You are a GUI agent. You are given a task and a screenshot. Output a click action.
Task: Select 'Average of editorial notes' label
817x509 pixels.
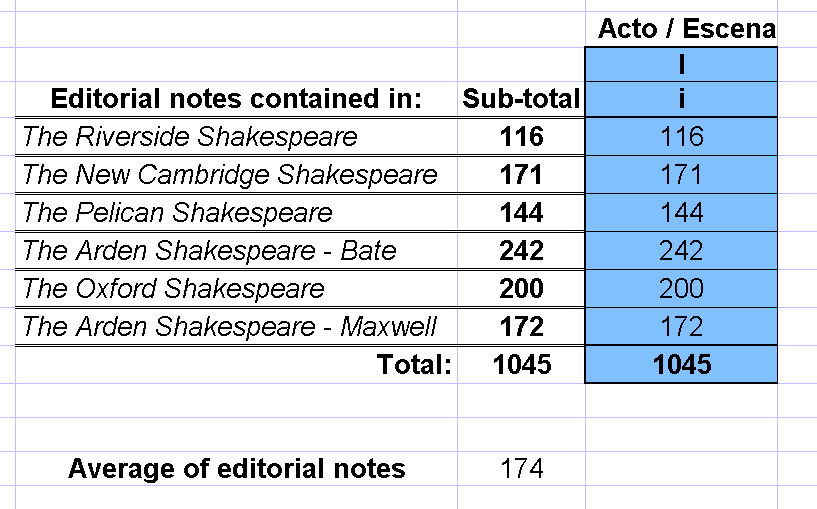[x=237, y=468]
